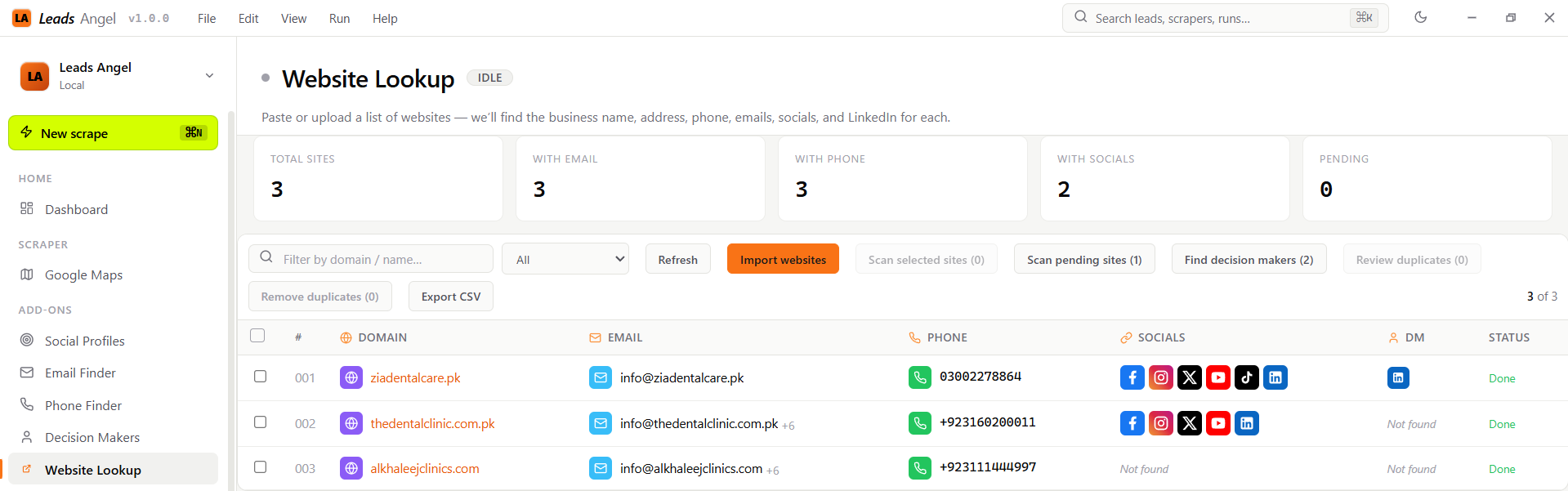Click email icon for info@alkhaleejclinics.com
This screenshot has height=491, width=1568.
pos(601,468)
